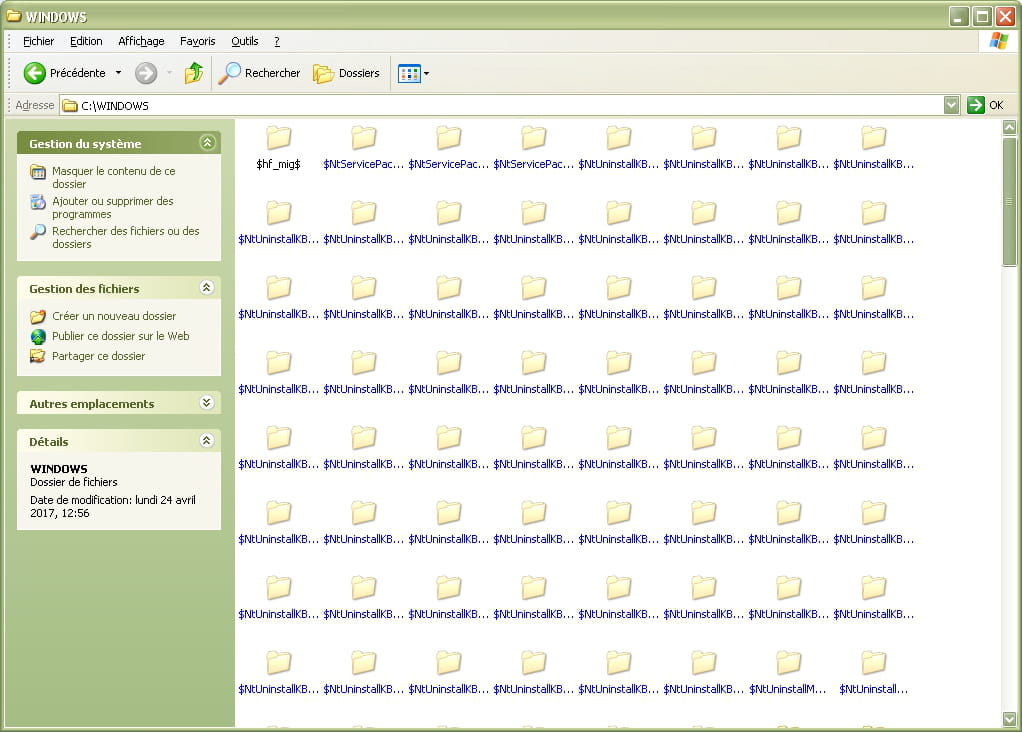Open the Précédente history dropdown arrow

[118, 73]
